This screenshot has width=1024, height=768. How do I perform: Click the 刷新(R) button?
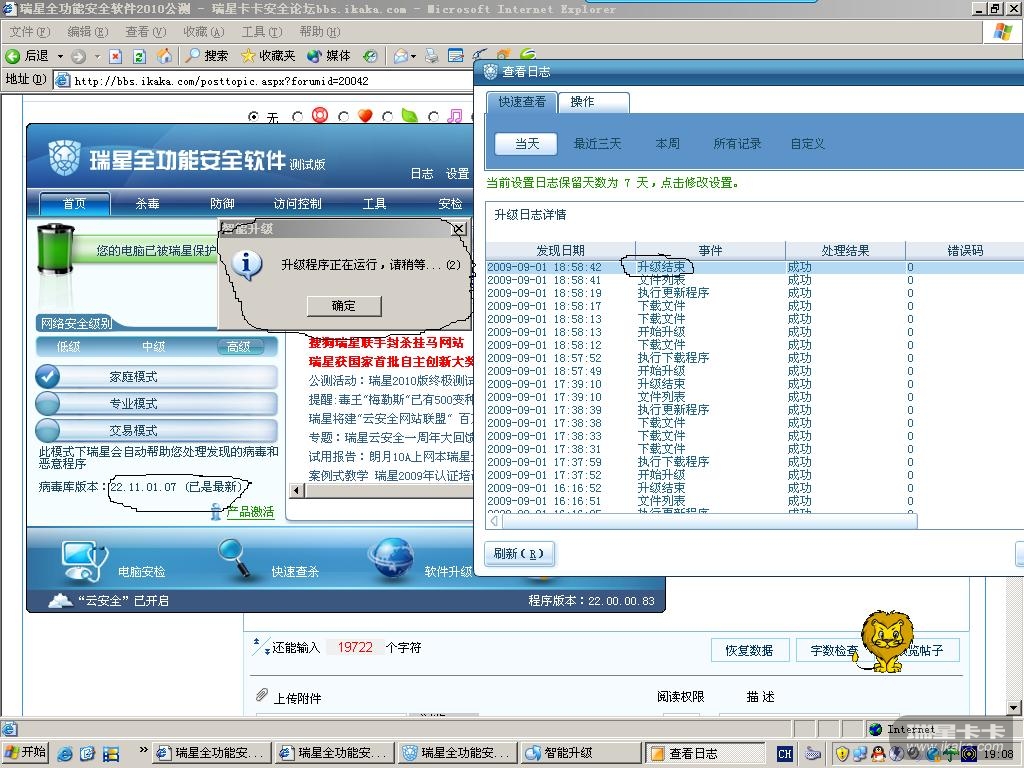pos(519,554)
